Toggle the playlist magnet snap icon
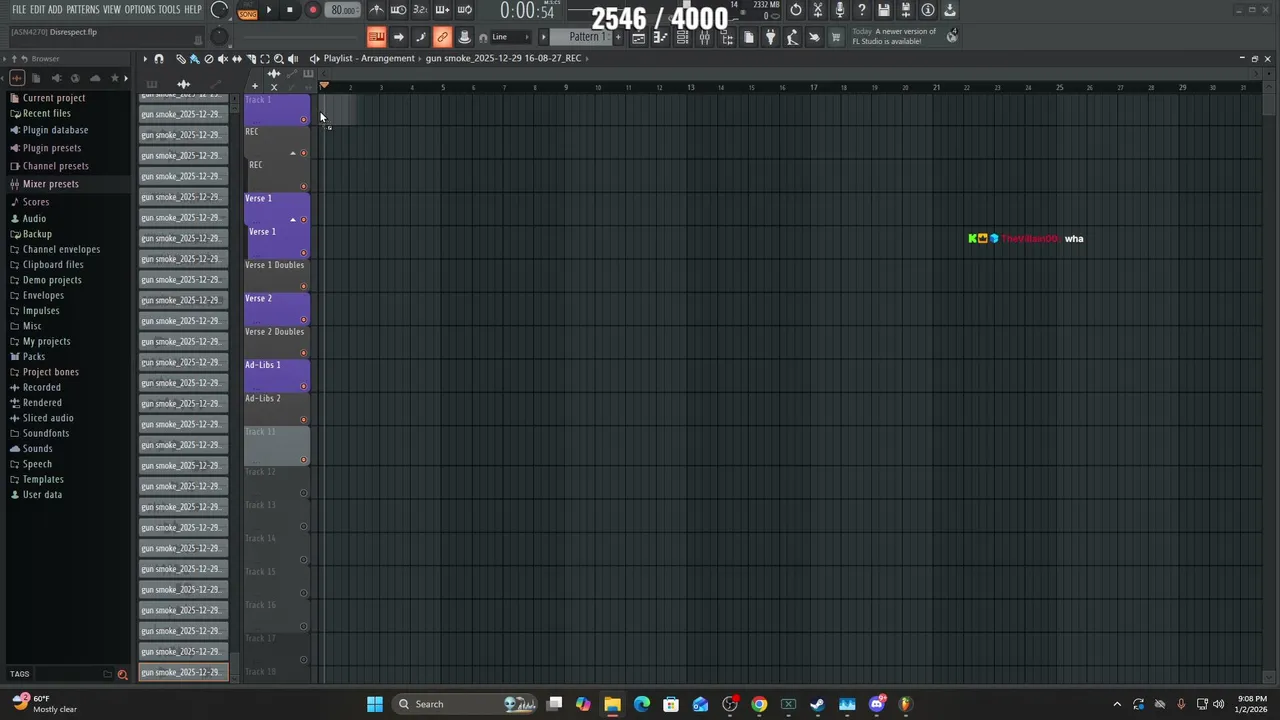The image size is (1280, 720). (159, 59)
